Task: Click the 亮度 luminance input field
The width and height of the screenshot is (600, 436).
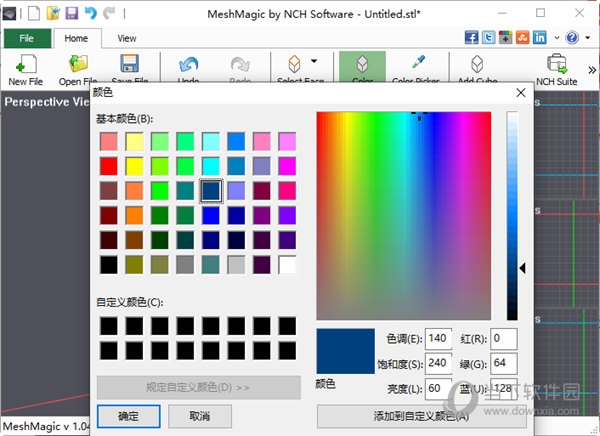Action: [x=438, y=389]
